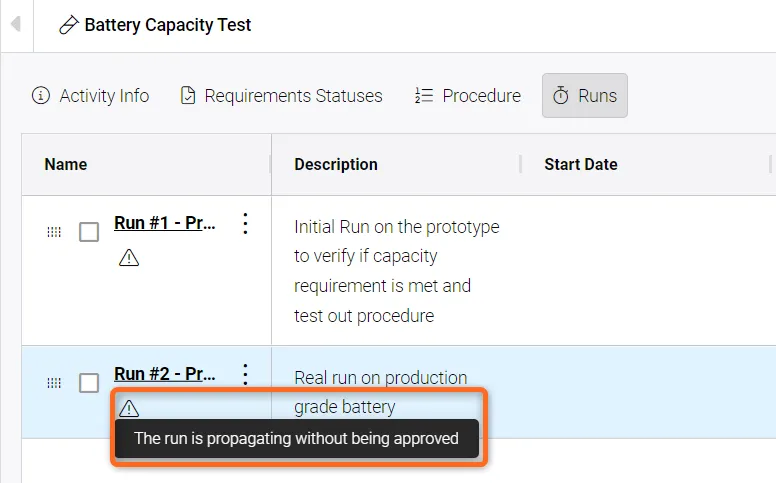Open the Run #1 link

[x=165, y=223]
